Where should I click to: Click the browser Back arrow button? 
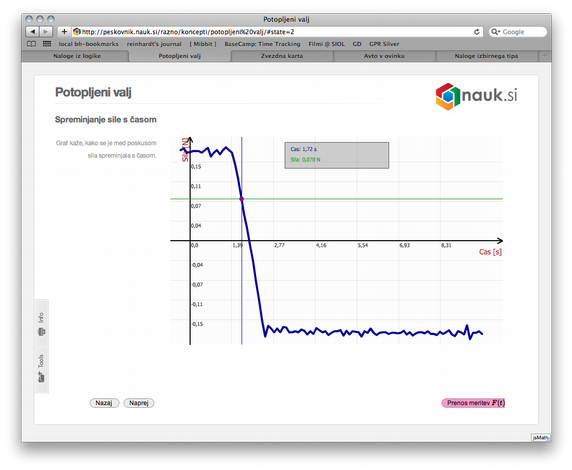32,32
